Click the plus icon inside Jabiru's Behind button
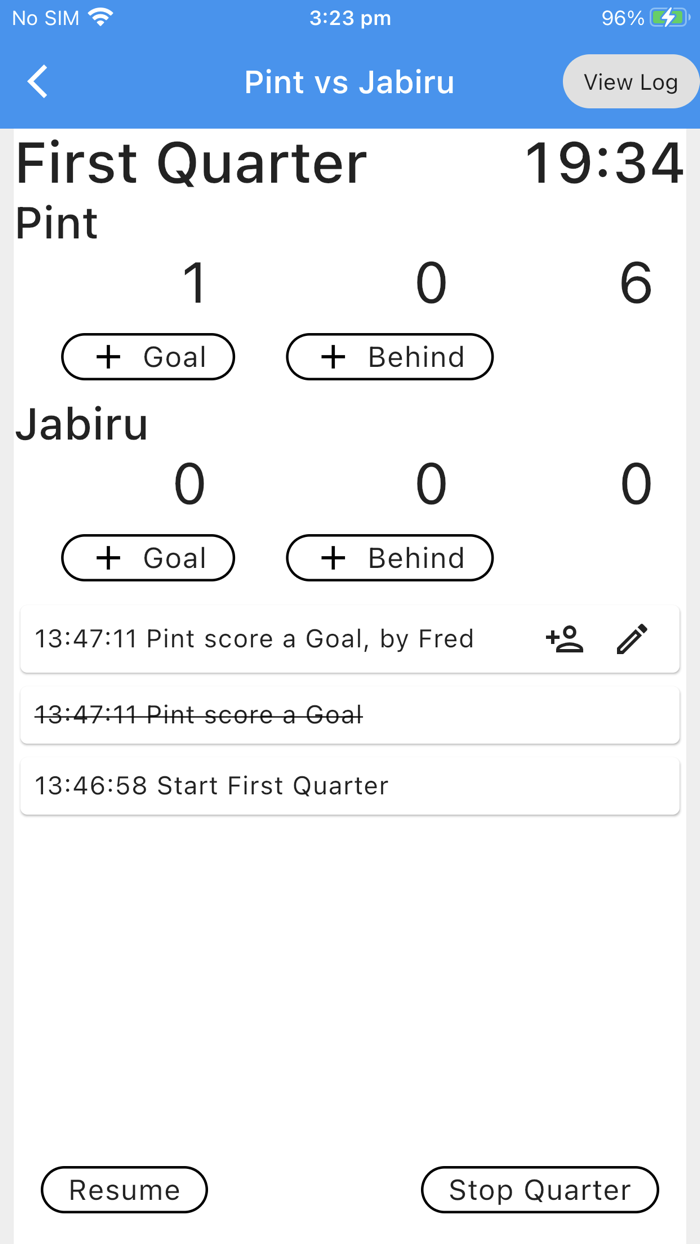Viewport: 700px width, 1244px height. [332, 558]
